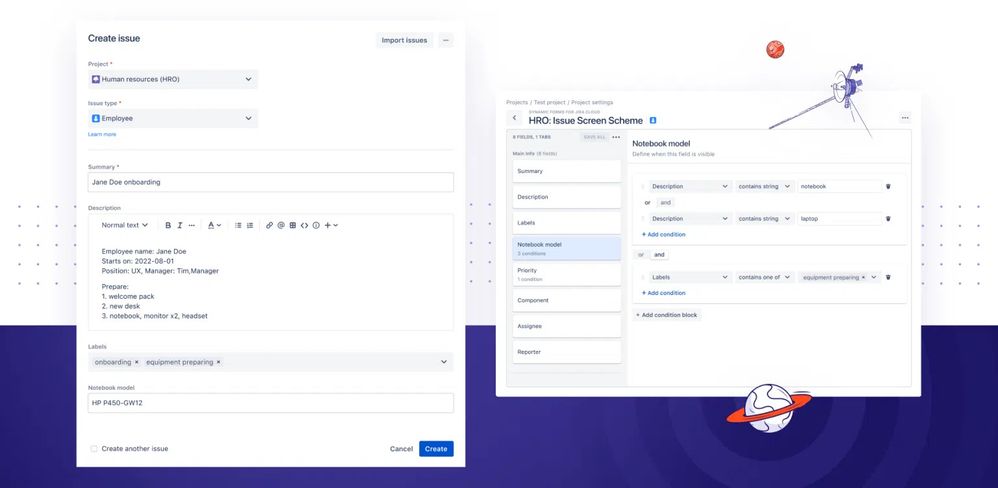Insert a code snippet
This screenshot has height=488, width=998.
pos(304,225)
